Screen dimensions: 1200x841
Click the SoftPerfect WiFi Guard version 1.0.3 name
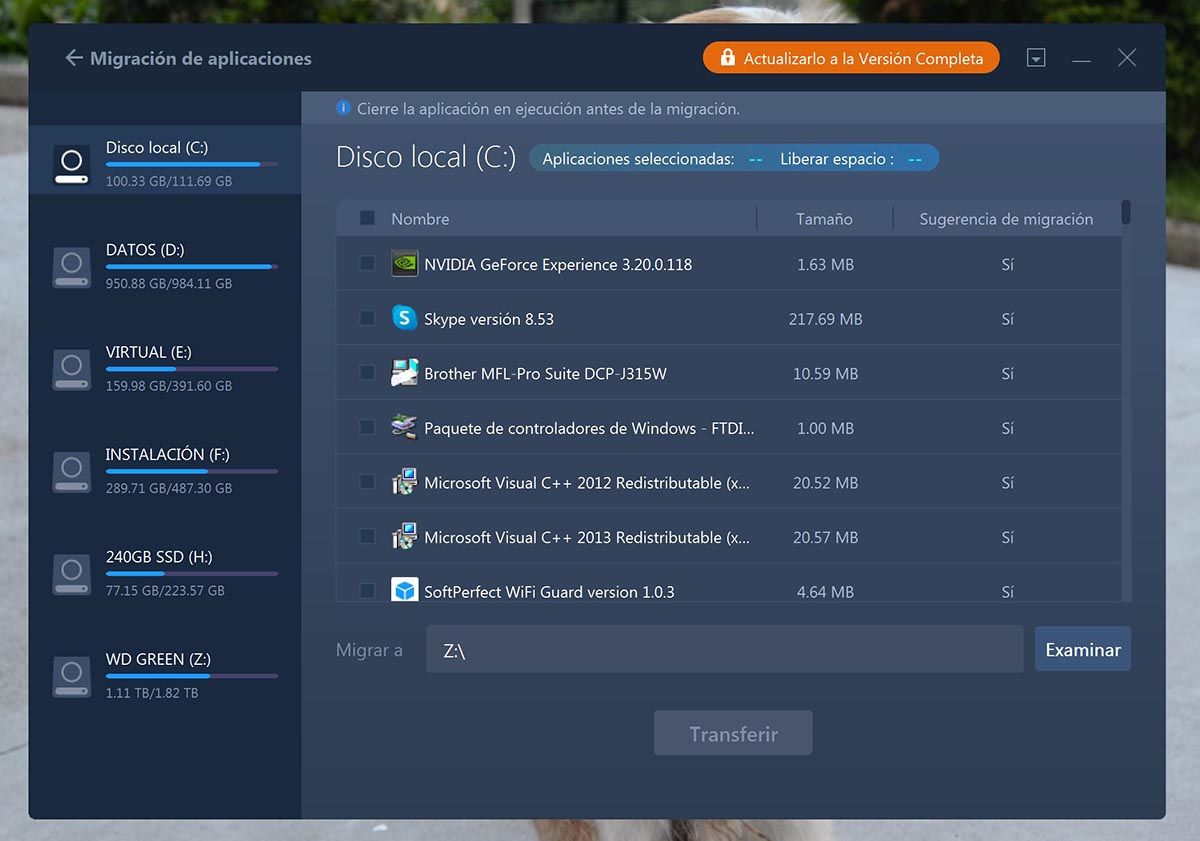coord(549,591)
